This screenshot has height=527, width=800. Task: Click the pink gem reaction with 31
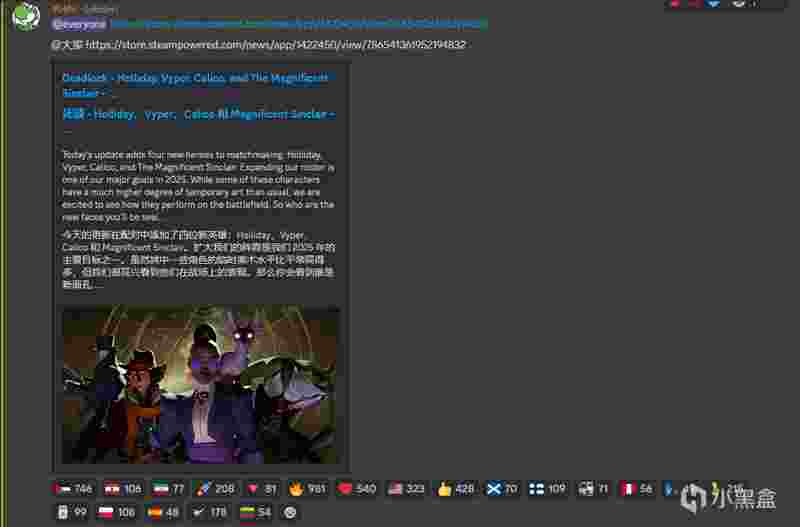click(x=261, y=489)
